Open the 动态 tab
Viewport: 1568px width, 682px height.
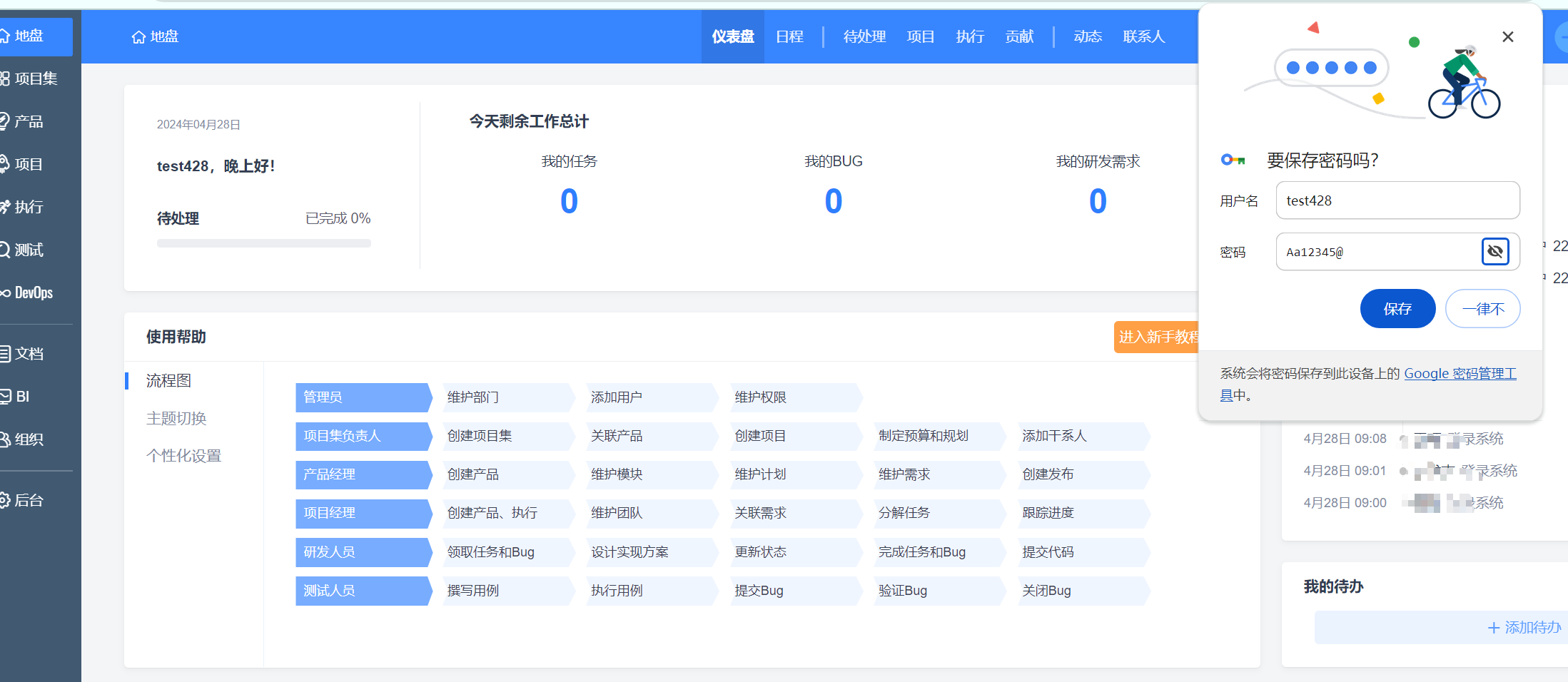[x=1088, y=36]
